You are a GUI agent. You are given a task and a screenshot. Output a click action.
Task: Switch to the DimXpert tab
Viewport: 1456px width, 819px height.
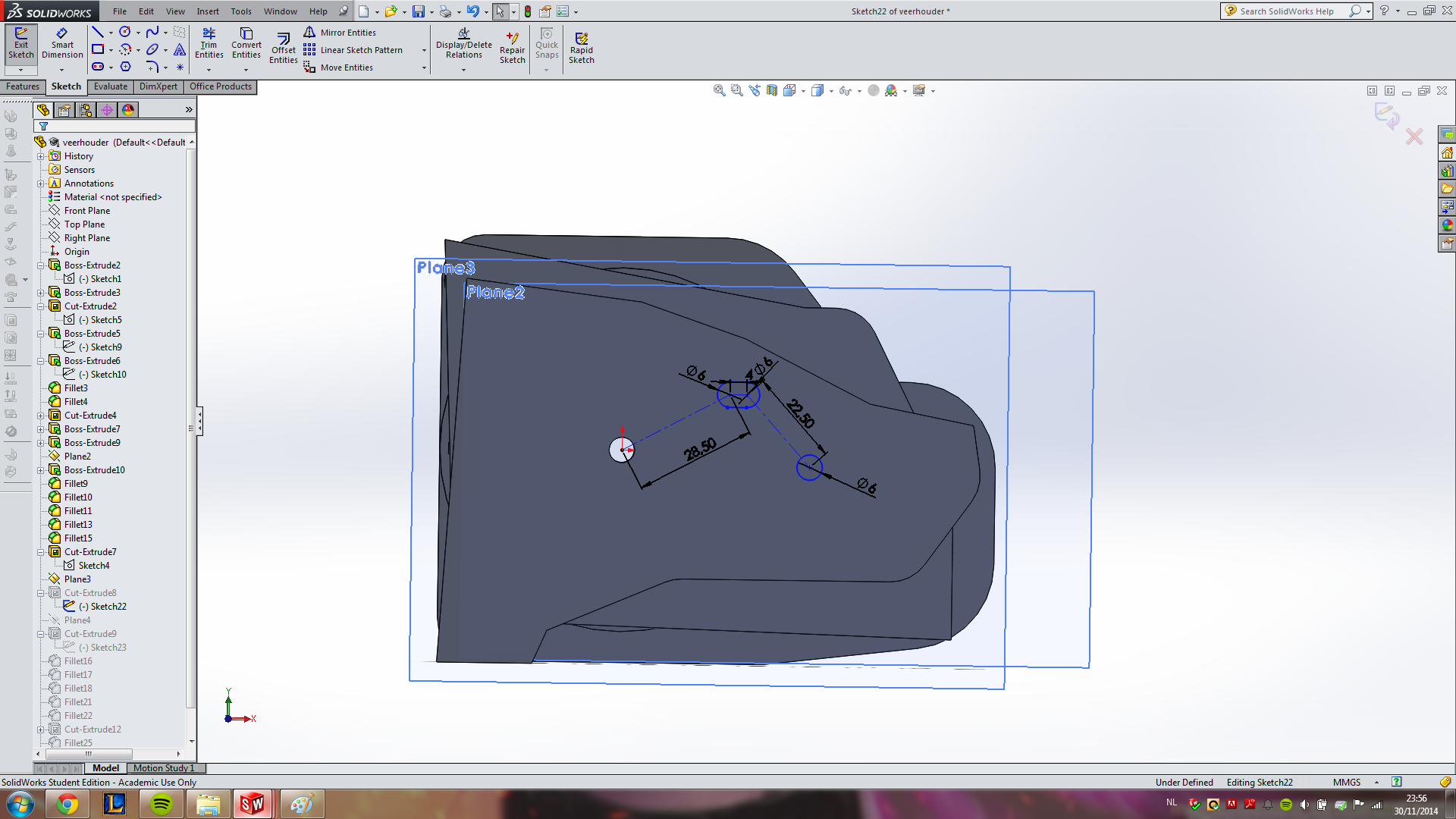pyautogui.click(x=158, y=86)
